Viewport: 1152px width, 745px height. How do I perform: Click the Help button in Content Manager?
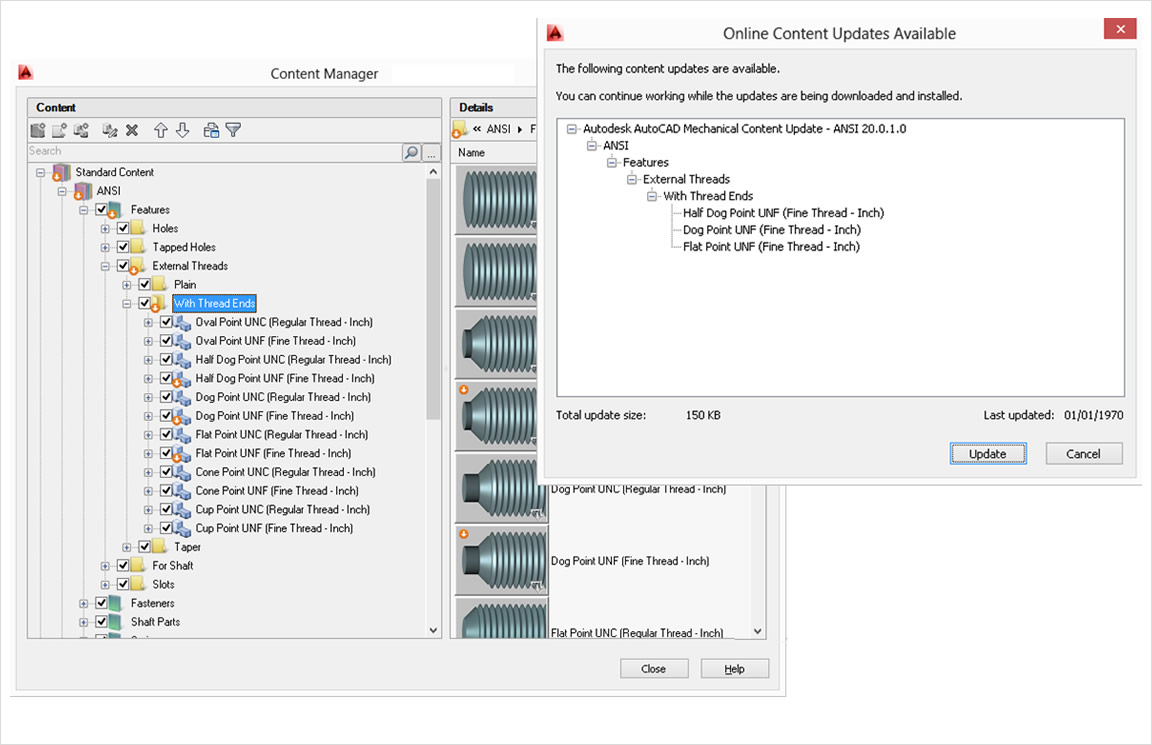coord(735,669)
